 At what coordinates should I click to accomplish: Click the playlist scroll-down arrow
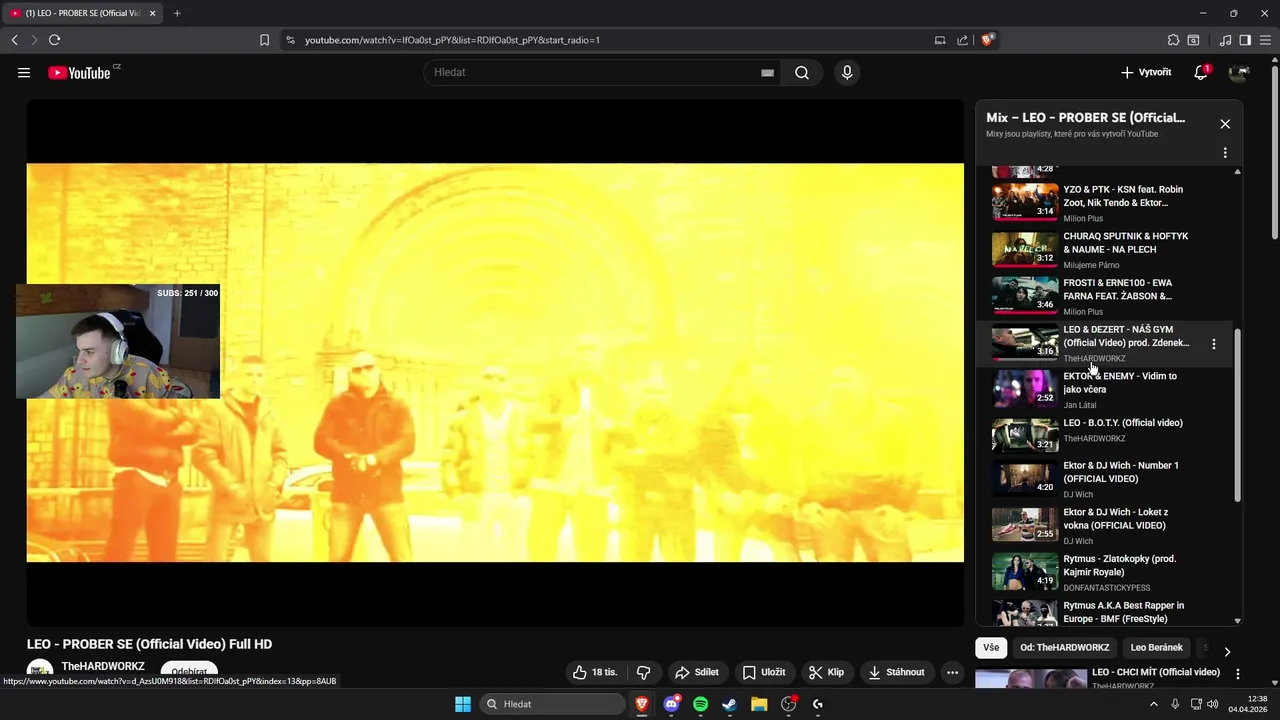click(x=1237, y=621)
